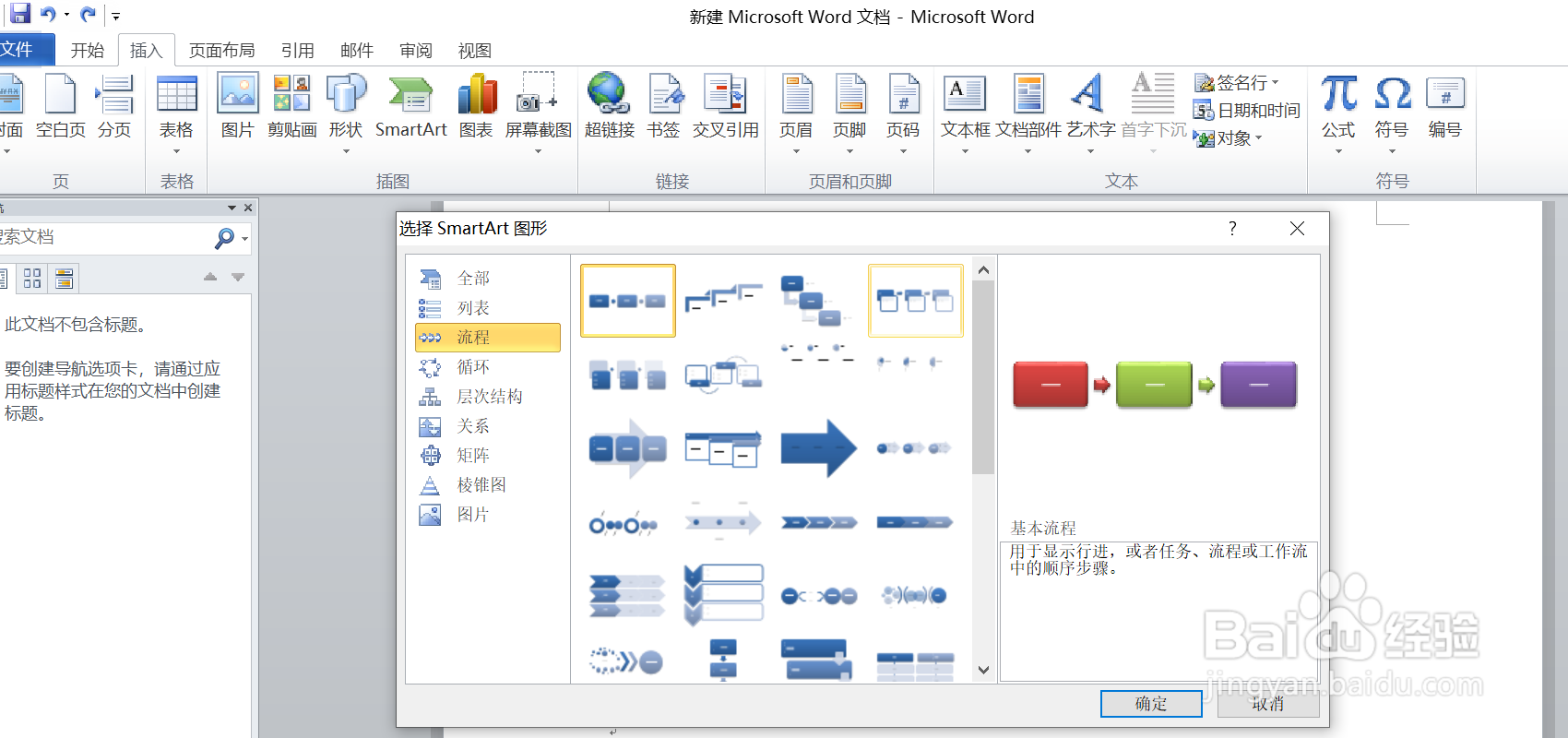Insert a Chart (图表)
The height and width of the screenshot is (738, 1568).
click(476, 107)
